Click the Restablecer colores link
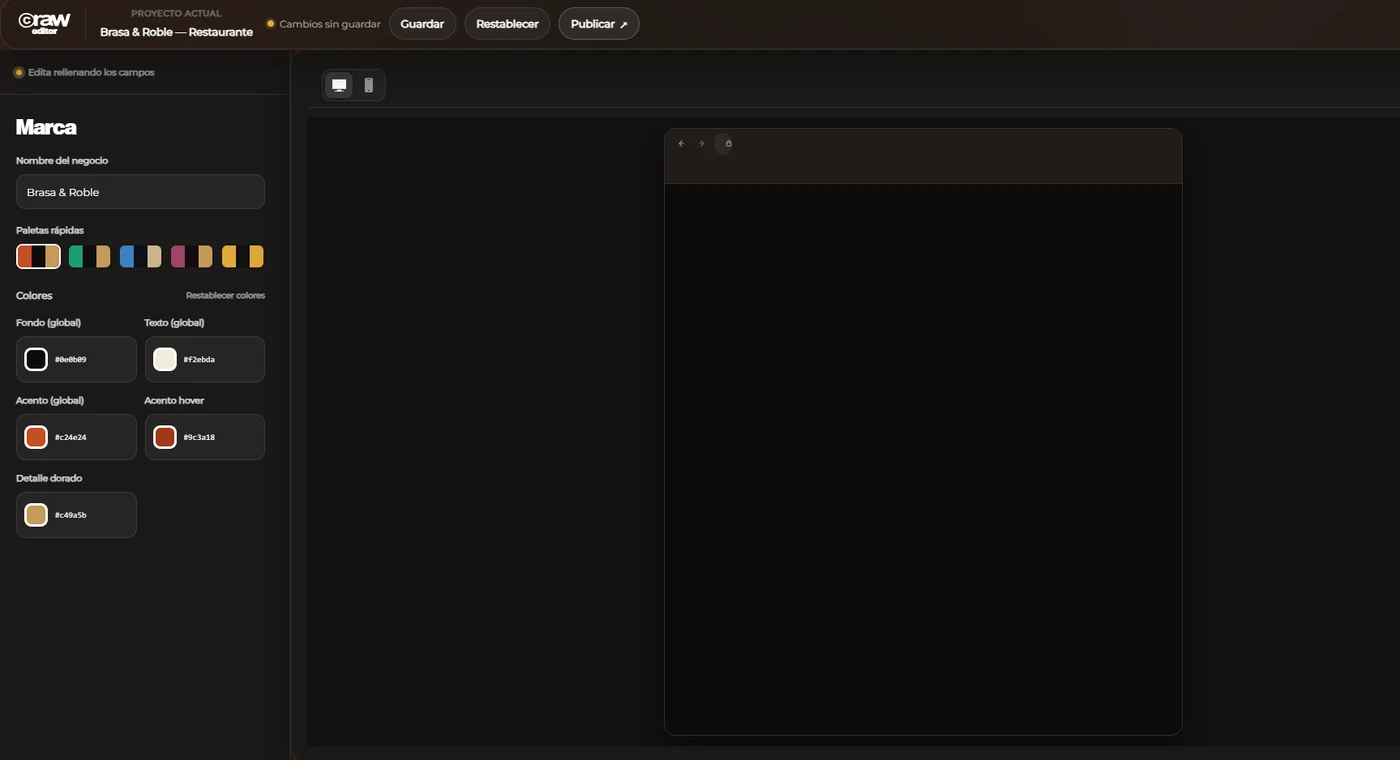The image size is (1400, 760). [225, 296]
